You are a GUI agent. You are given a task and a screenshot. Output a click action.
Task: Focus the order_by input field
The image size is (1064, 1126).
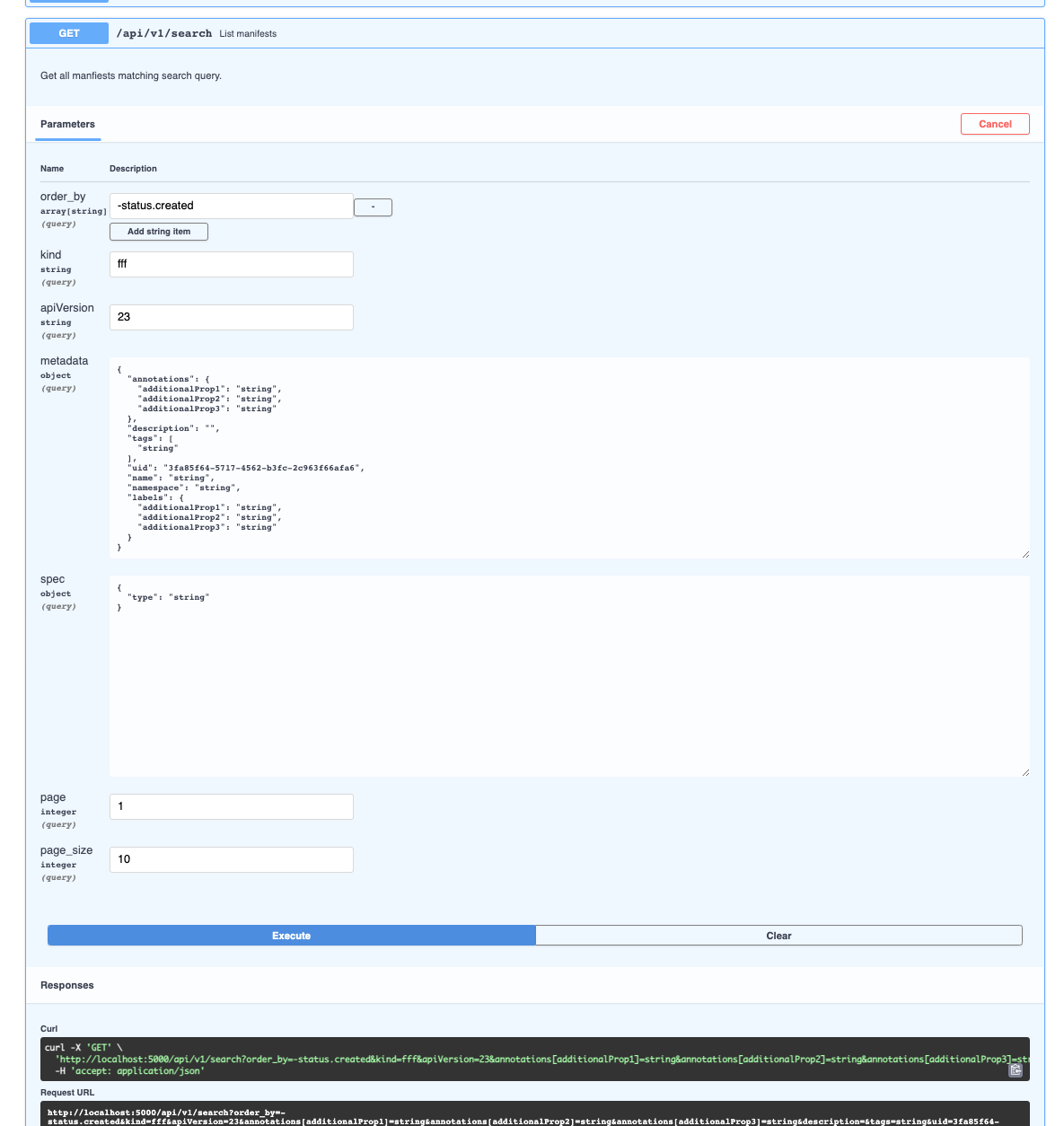[232, 206]
